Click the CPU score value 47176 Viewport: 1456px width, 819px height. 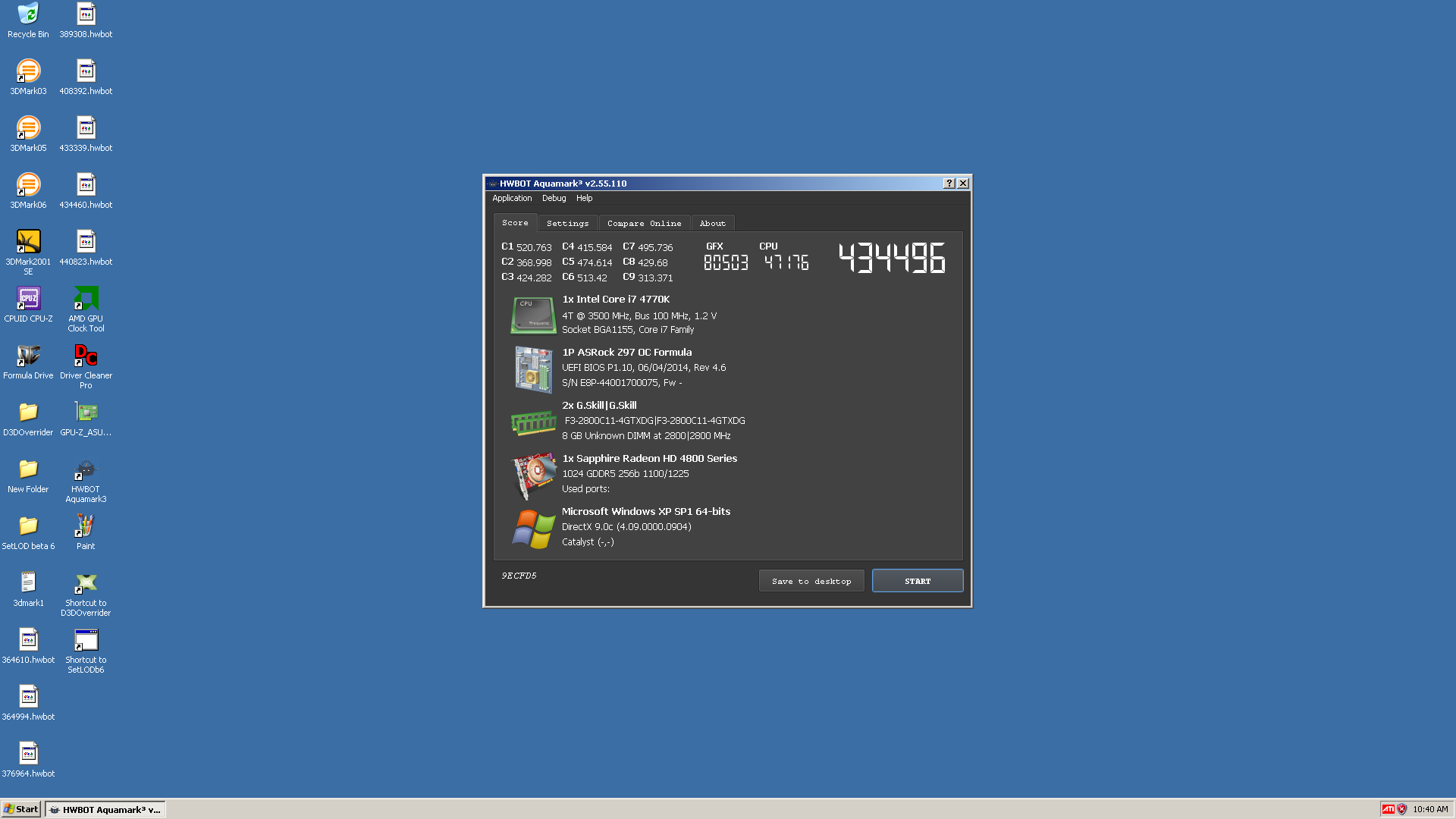(x=786, y=262)
